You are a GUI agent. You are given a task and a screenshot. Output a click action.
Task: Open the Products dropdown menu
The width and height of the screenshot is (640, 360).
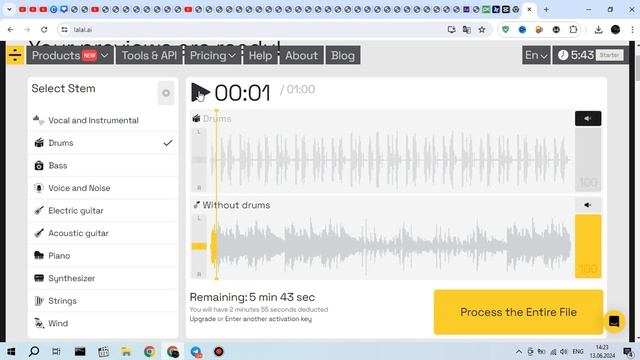pyautogui.click(x=70, y=56)
